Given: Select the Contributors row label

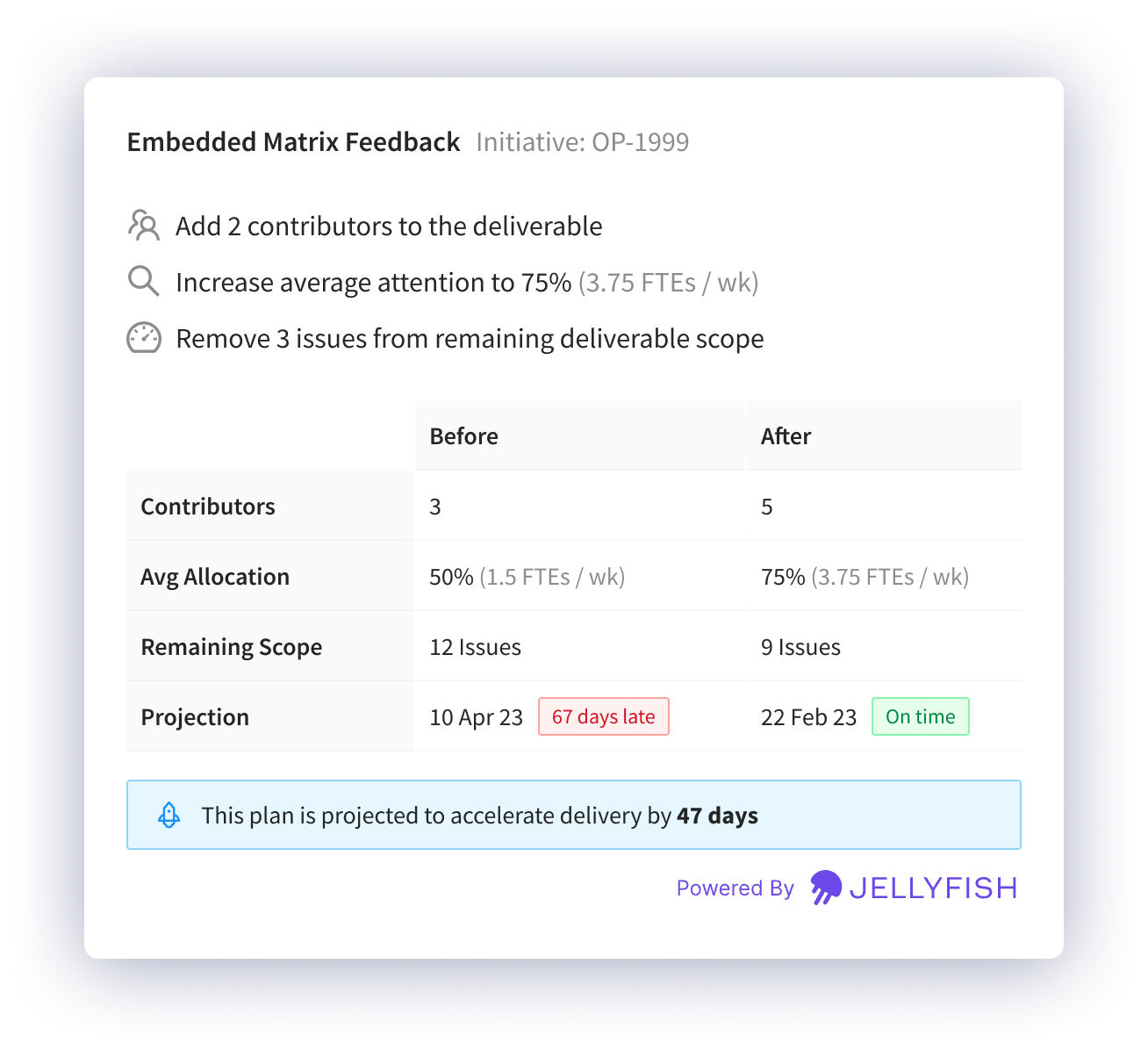Looking at the screenshot, I should [208, 507].
